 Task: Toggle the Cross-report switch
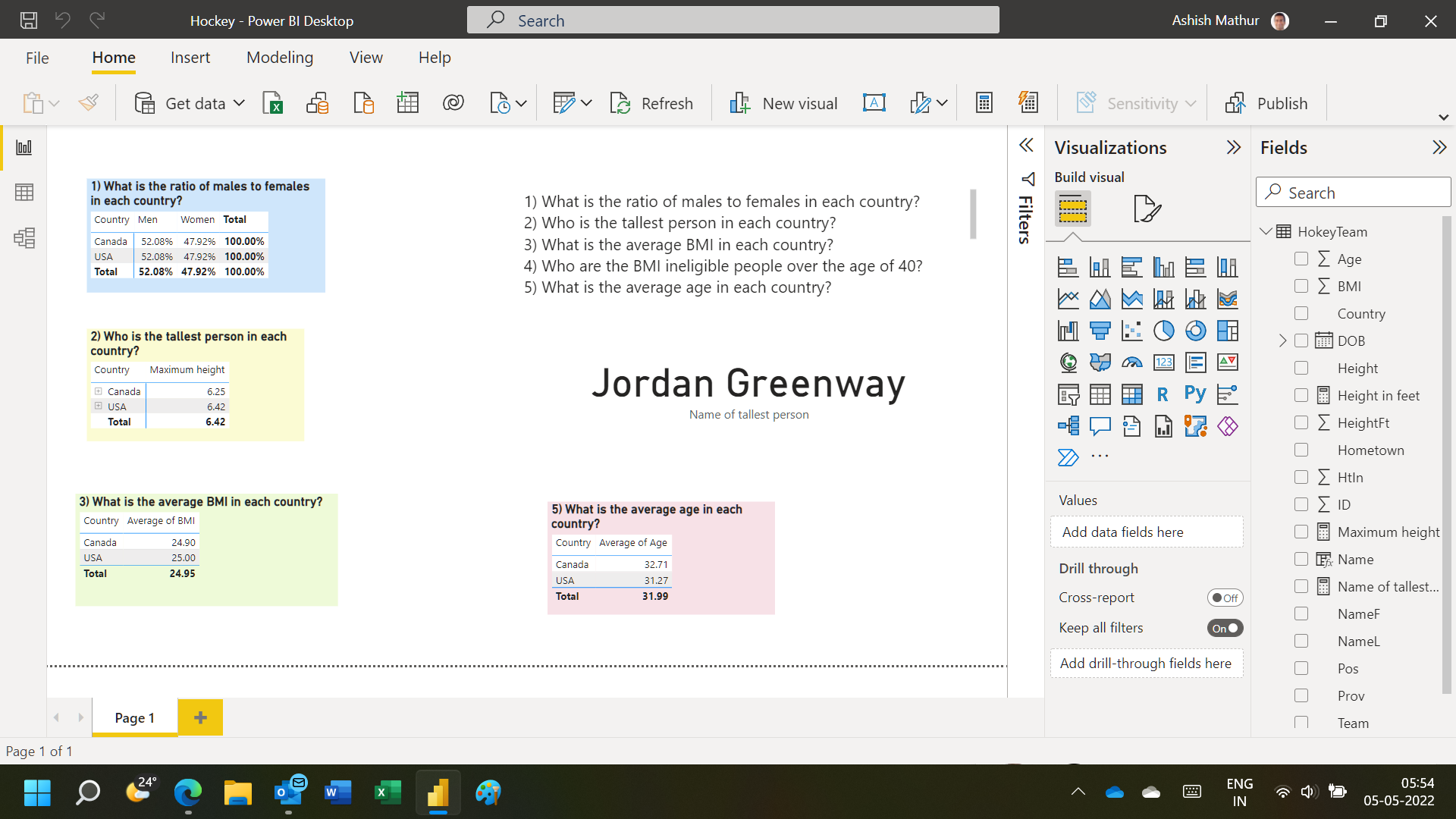coord(1225,598)
